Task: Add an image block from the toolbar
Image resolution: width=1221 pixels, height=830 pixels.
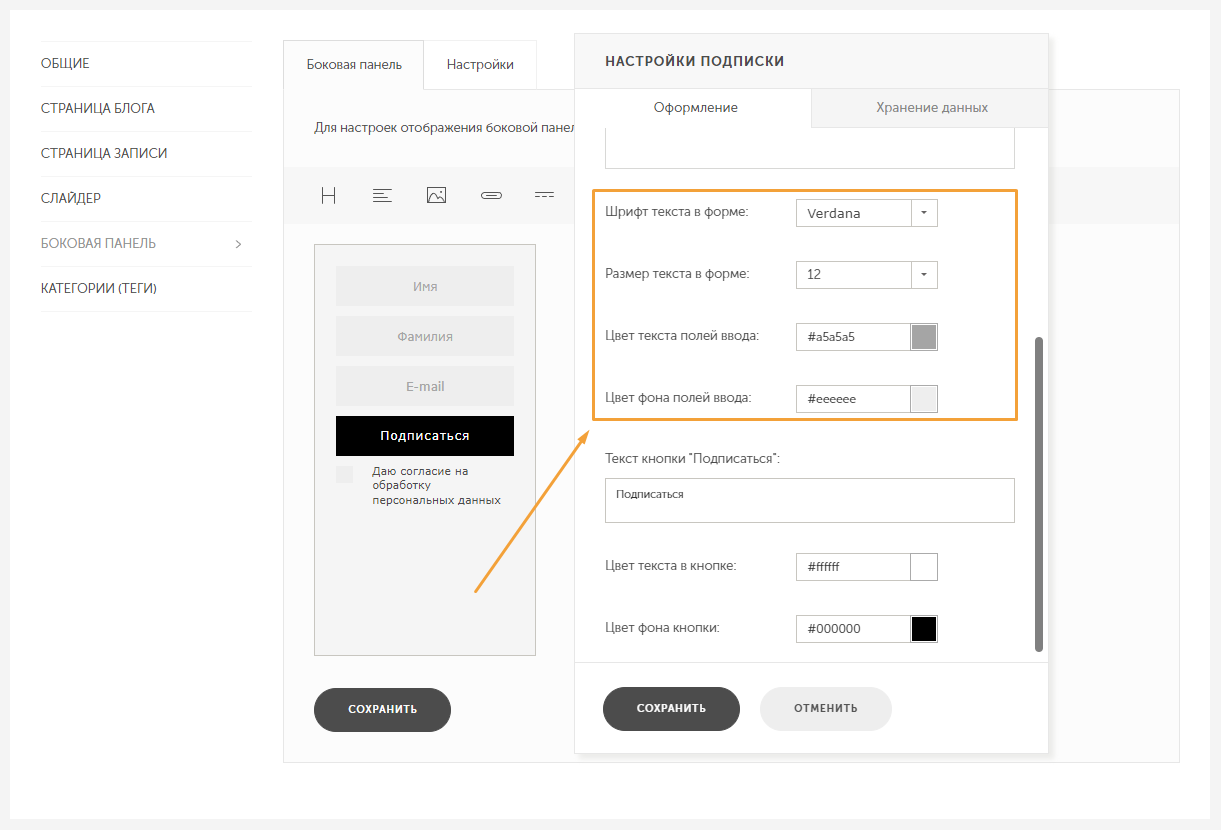Action: [x=436, y=195]
